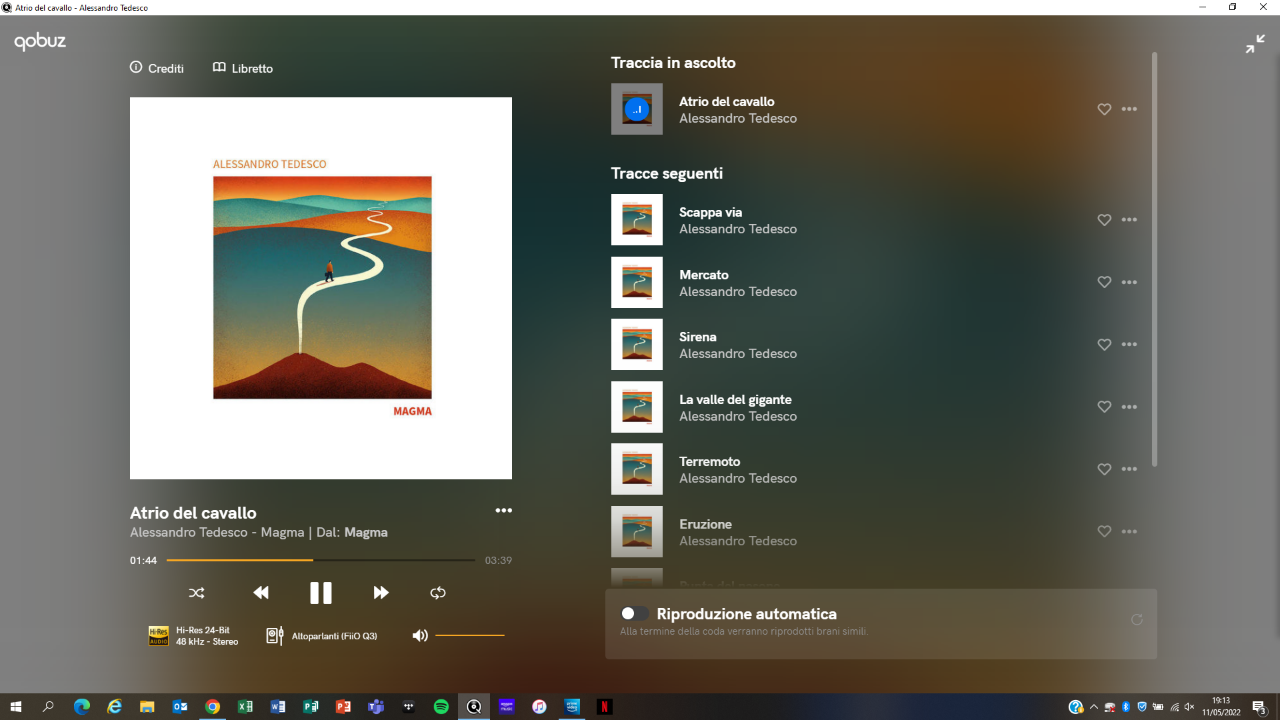The width and height of the screenshot is (1280, 720).
Task: Open Windows taskbar search
Action: click(x=48, y=707)
